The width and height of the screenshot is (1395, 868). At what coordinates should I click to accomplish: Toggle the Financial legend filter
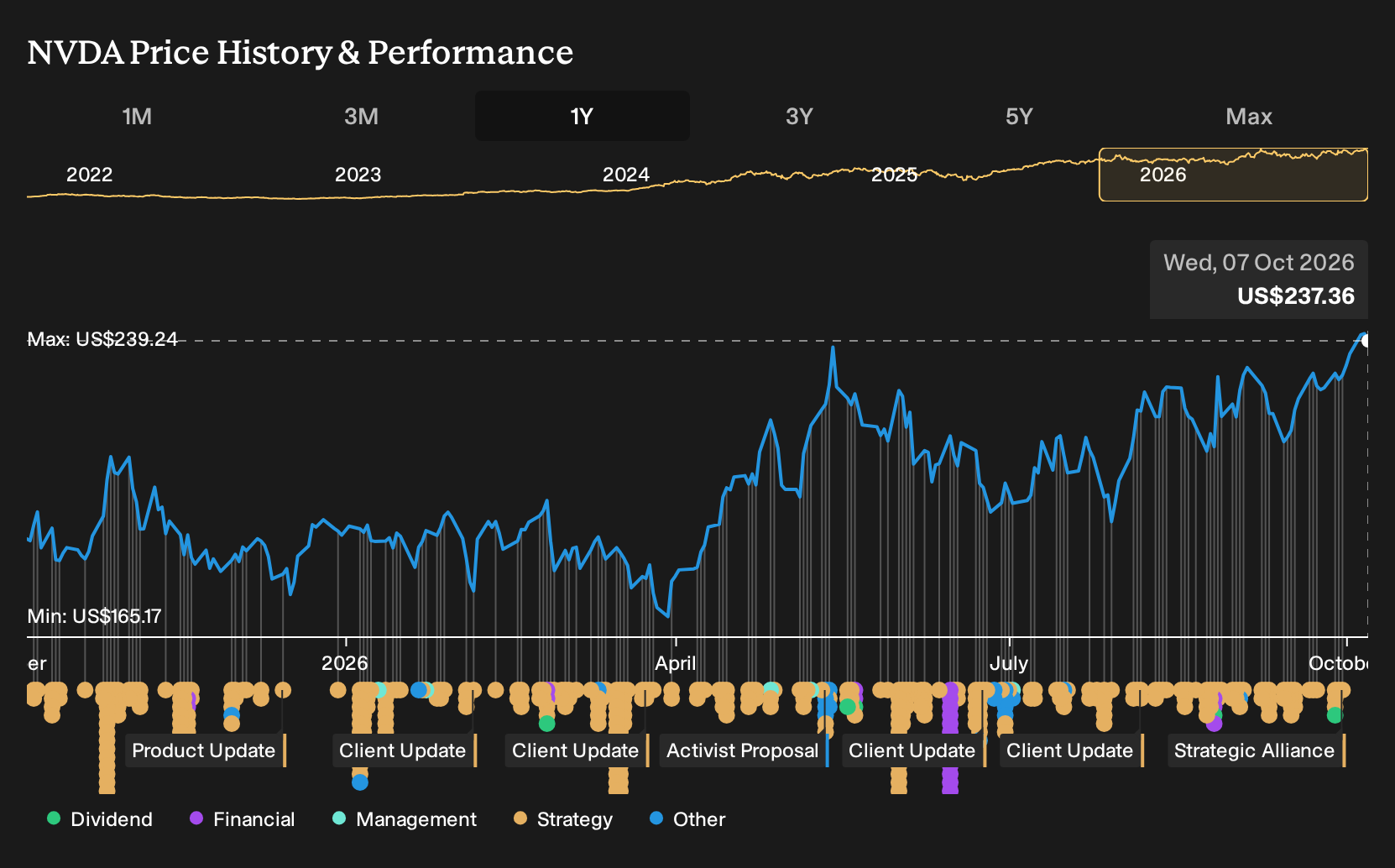point(243,819)
